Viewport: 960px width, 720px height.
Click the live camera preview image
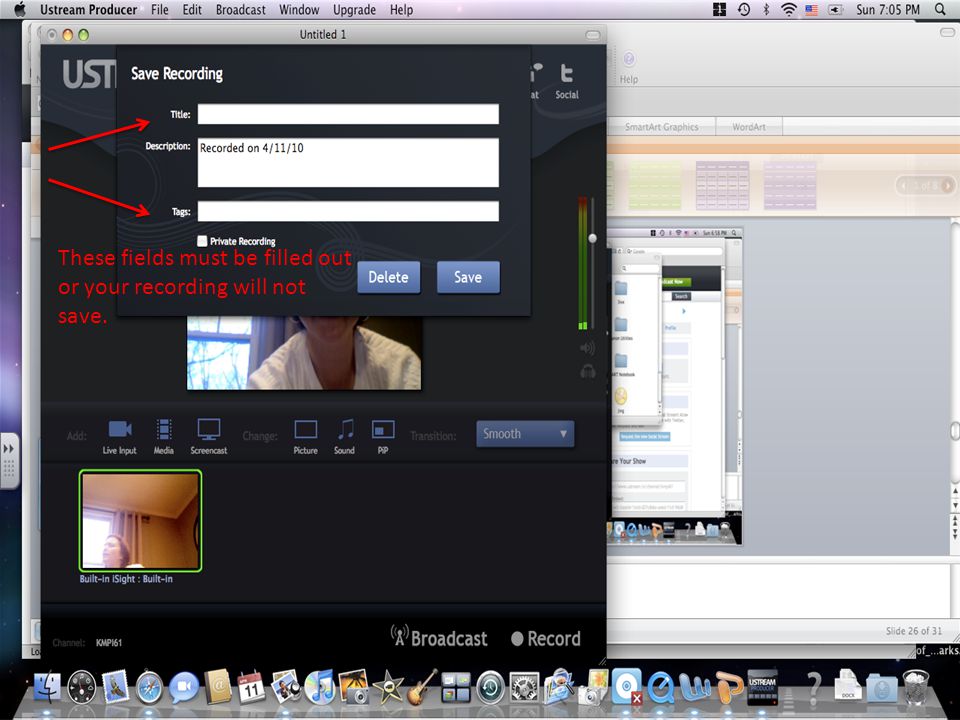[x=304, y=353]
